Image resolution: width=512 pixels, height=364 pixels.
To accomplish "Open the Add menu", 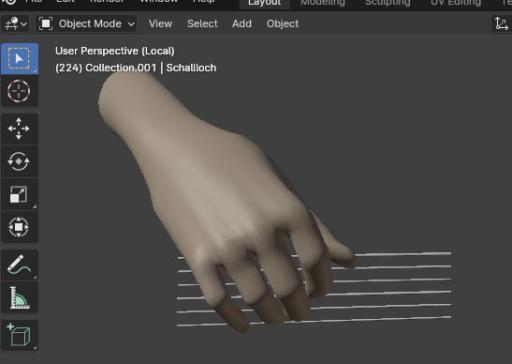I will (242, 24).
